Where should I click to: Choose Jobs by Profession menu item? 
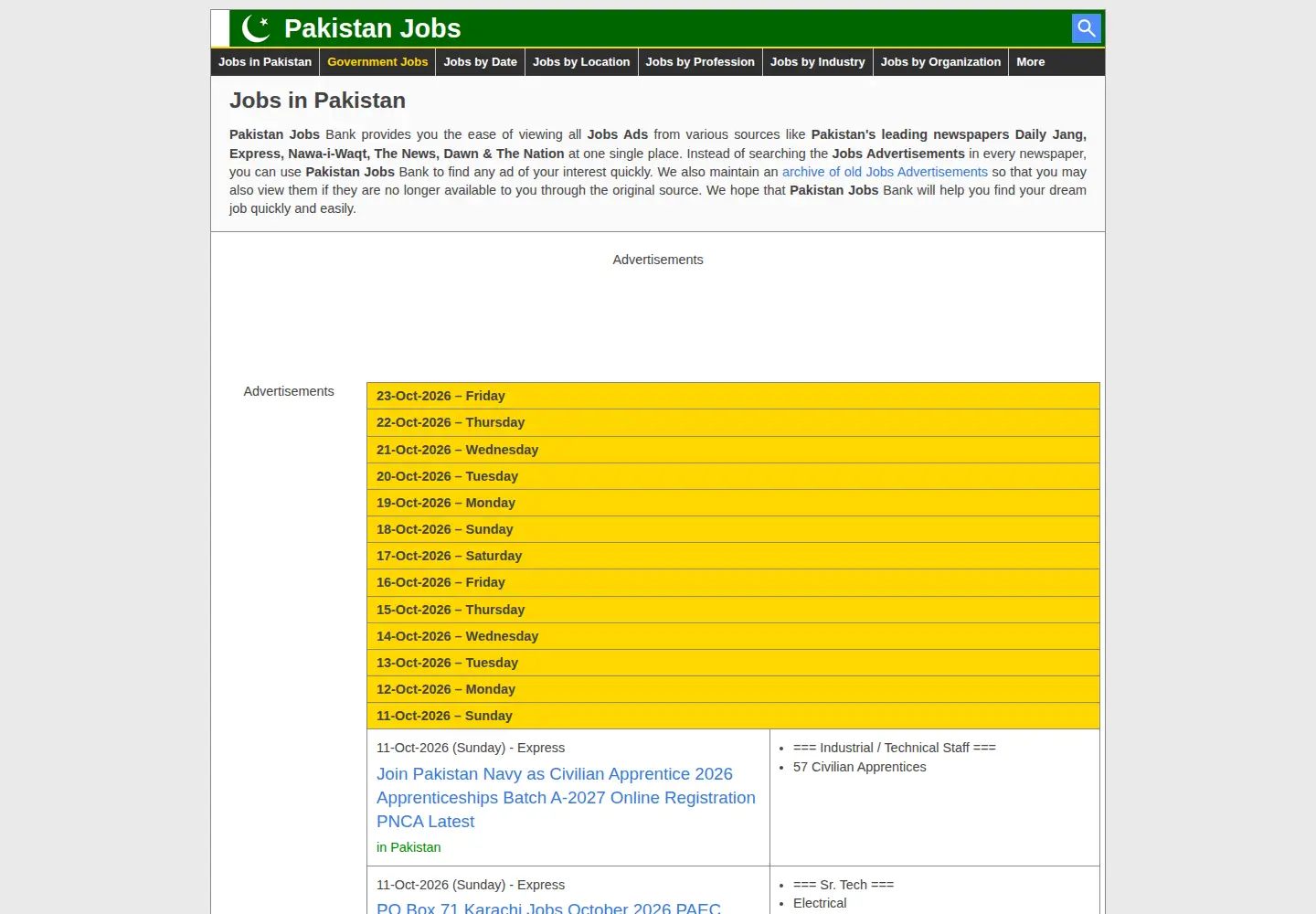(x=700, y=62)
